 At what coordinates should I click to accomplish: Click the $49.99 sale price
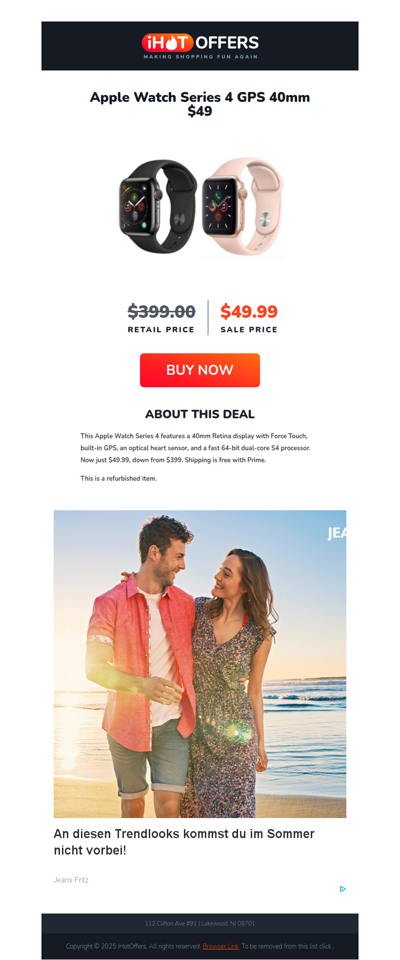point(249,312)
